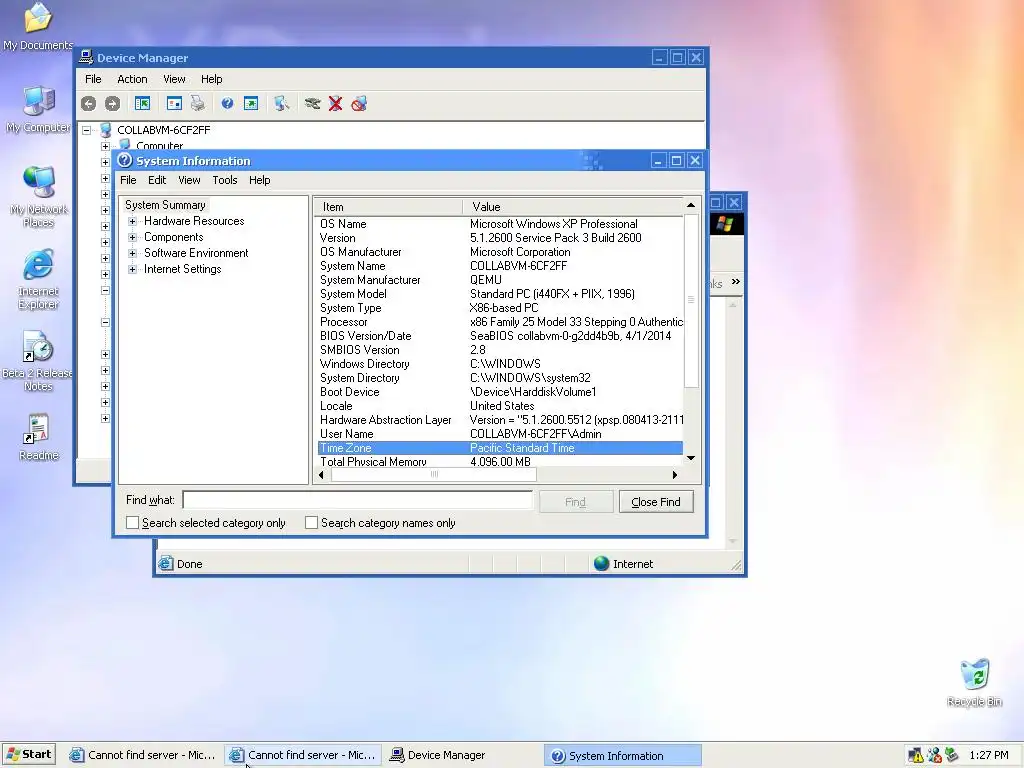Image resolution: width=1024 pixels, height=768 pixels.
Task: Select the BIOS Version/Date row
Action: [500, 336]
